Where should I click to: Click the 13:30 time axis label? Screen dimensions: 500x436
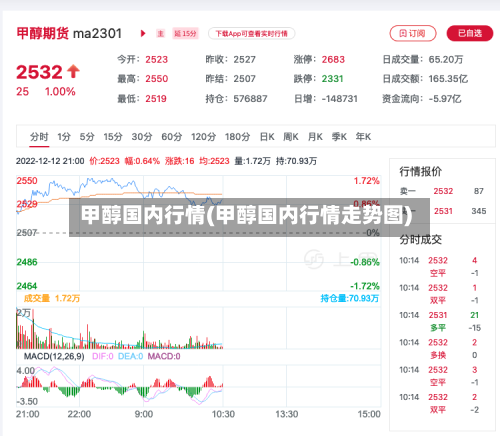click(287, 414)
